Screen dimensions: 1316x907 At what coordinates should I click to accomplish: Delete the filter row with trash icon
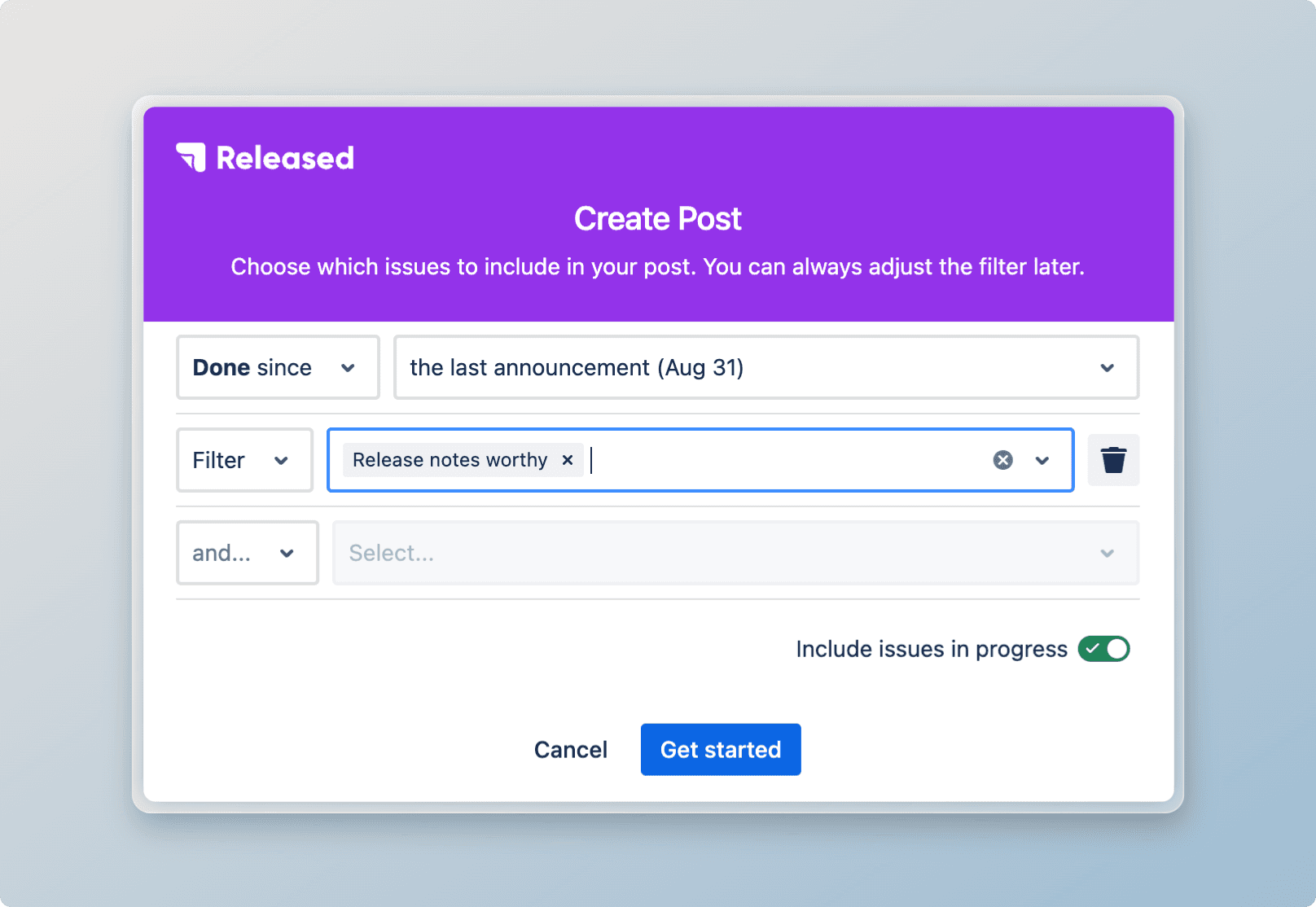[1113, 460]
